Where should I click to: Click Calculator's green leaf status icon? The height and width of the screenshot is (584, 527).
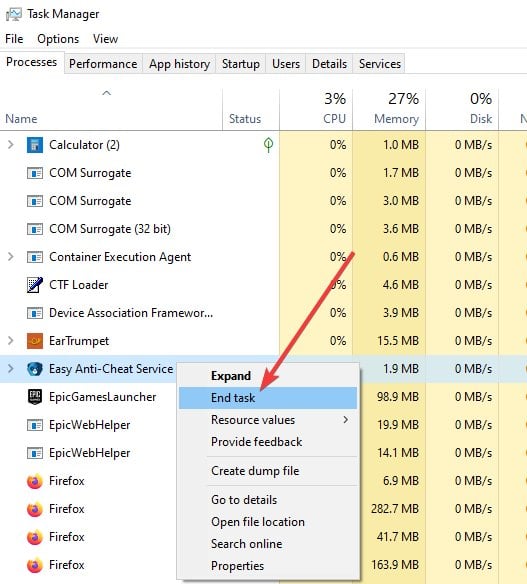[268, 145]
